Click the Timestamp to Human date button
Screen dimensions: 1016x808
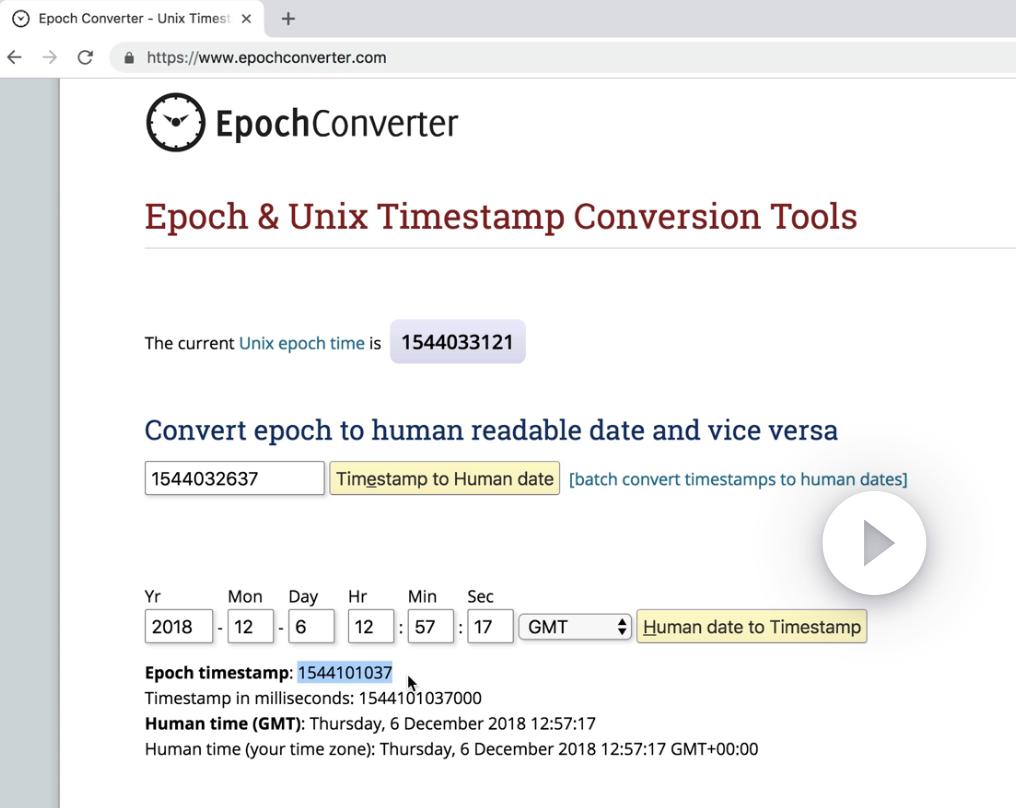(x=445, y=479)
